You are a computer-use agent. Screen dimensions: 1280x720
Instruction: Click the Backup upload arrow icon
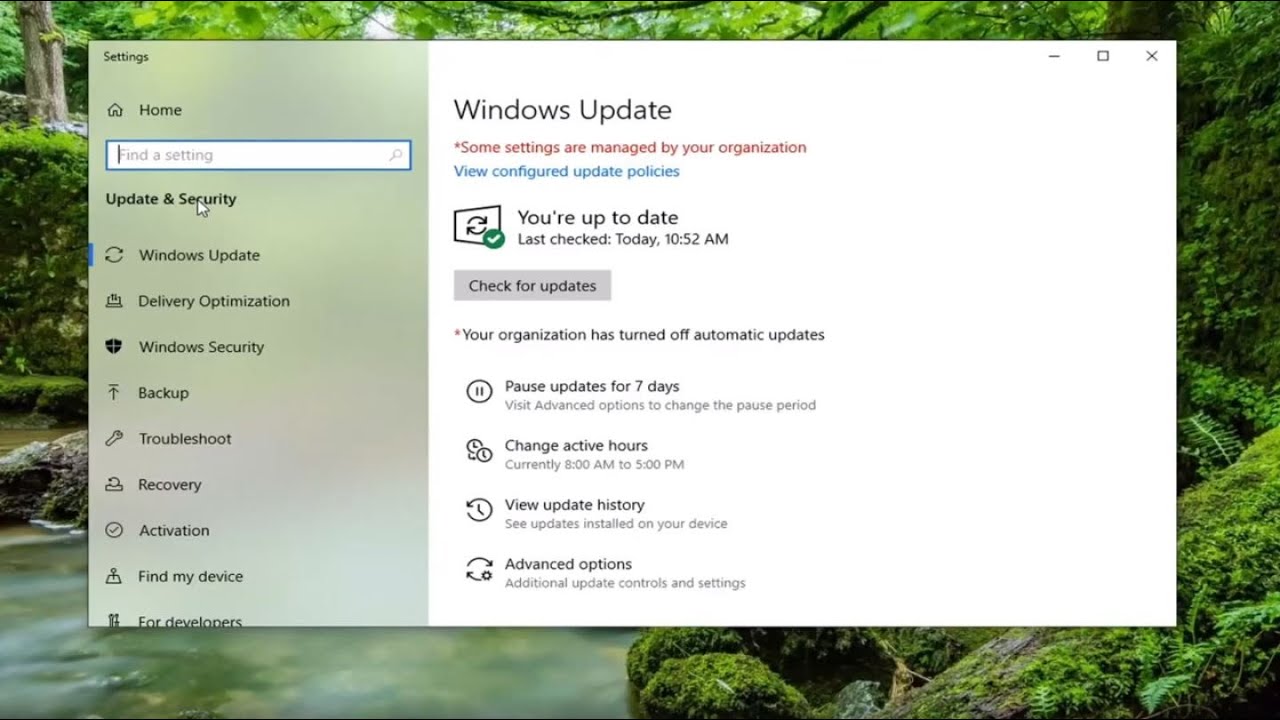[114, 393]
